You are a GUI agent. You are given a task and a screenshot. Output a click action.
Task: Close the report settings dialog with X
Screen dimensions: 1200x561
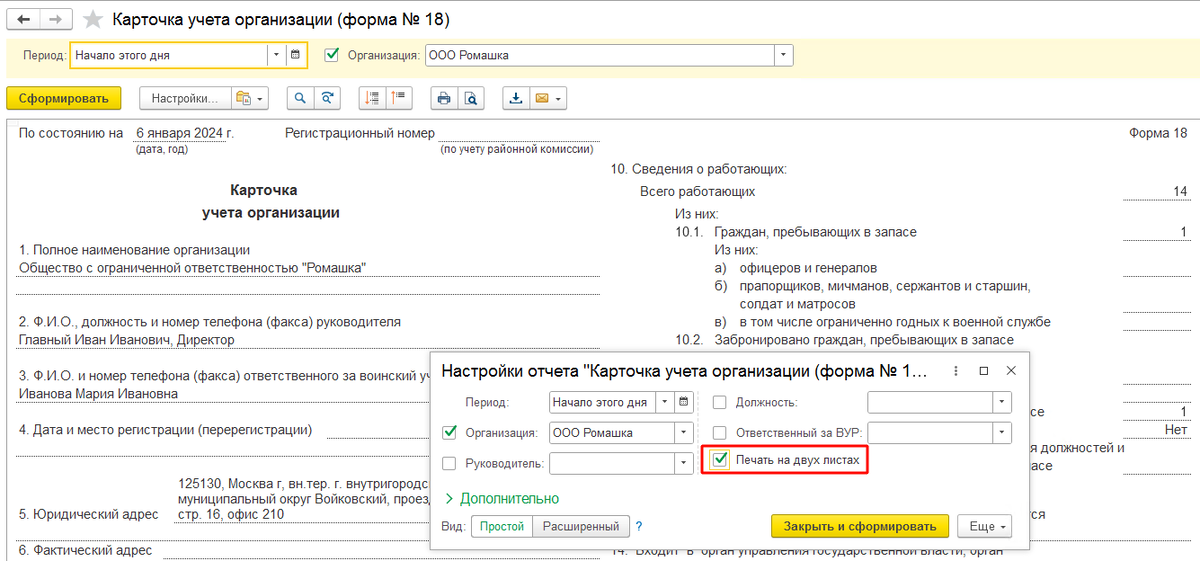click(x=1011, y=370)
